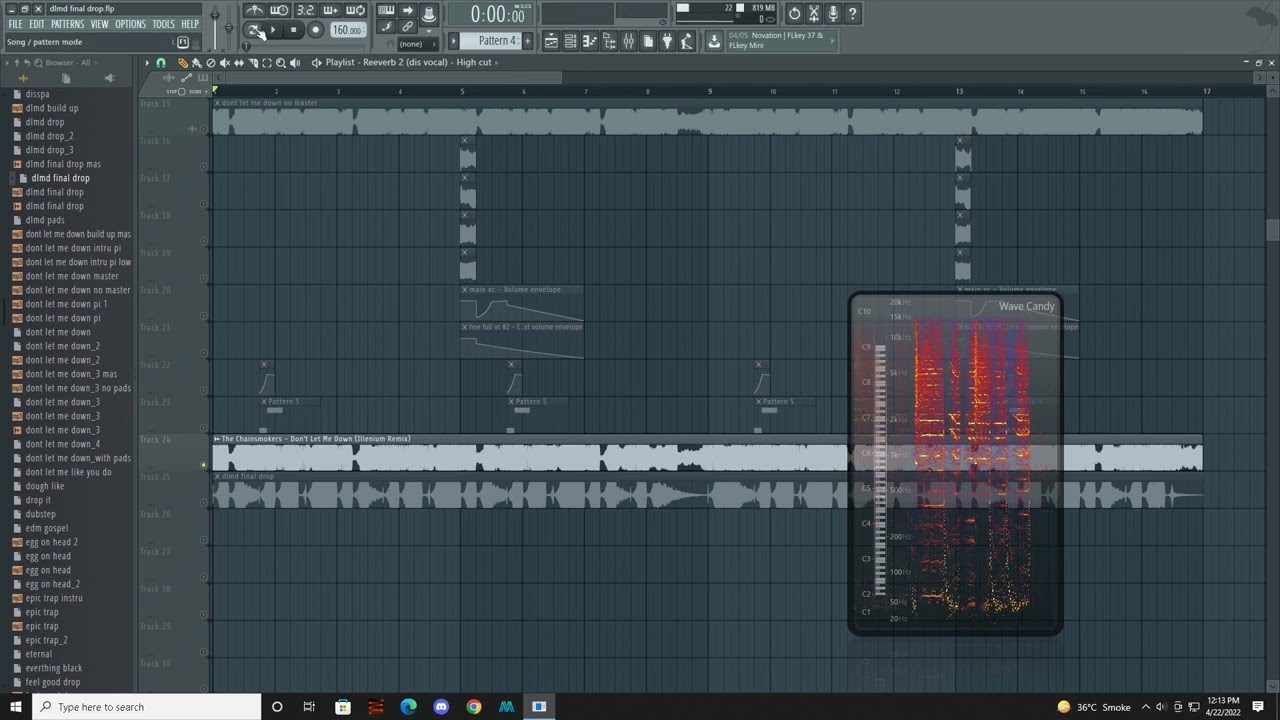Open the Browser view icon

[609, 41]
